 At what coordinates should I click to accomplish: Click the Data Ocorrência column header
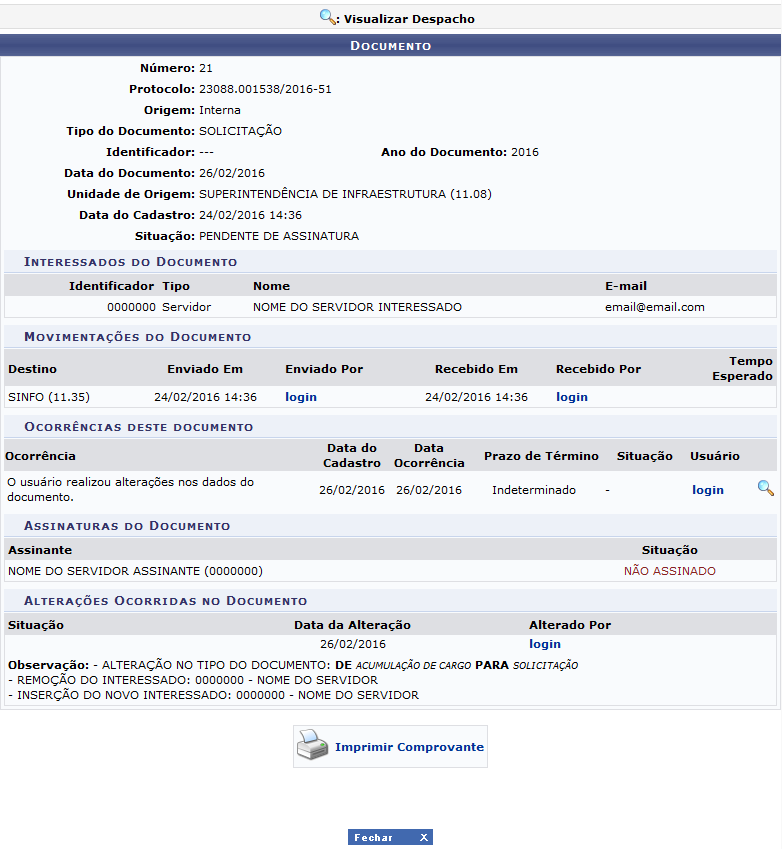(x=429, y=455)
